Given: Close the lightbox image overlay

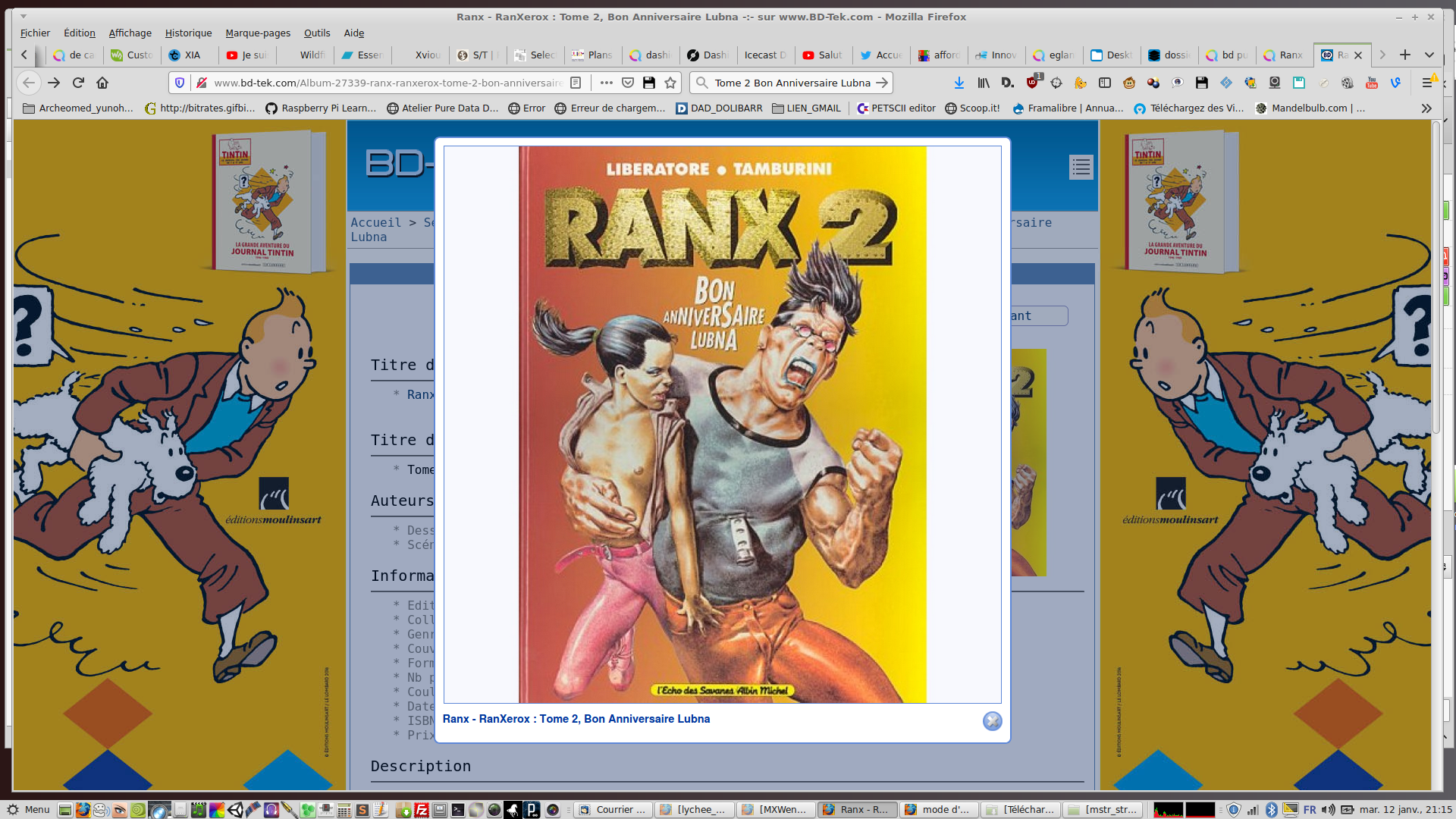Looking at the screenshot, I should pos(992,721).
